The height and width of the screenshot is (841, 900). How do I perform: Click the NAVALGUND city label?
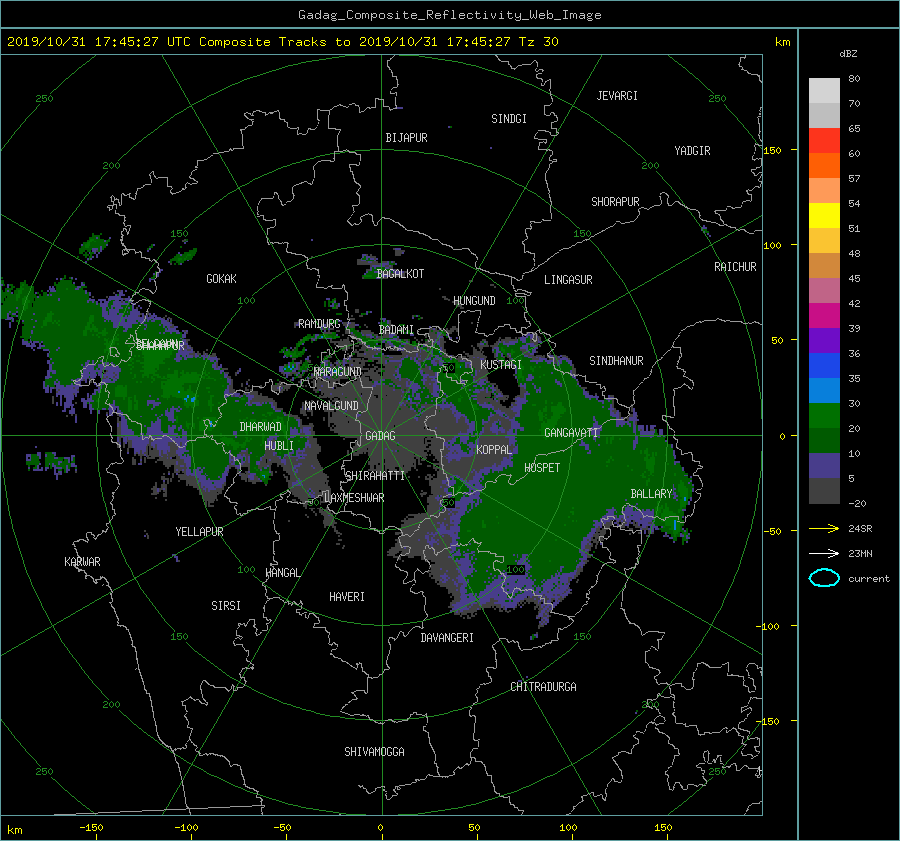click(331, 406)
